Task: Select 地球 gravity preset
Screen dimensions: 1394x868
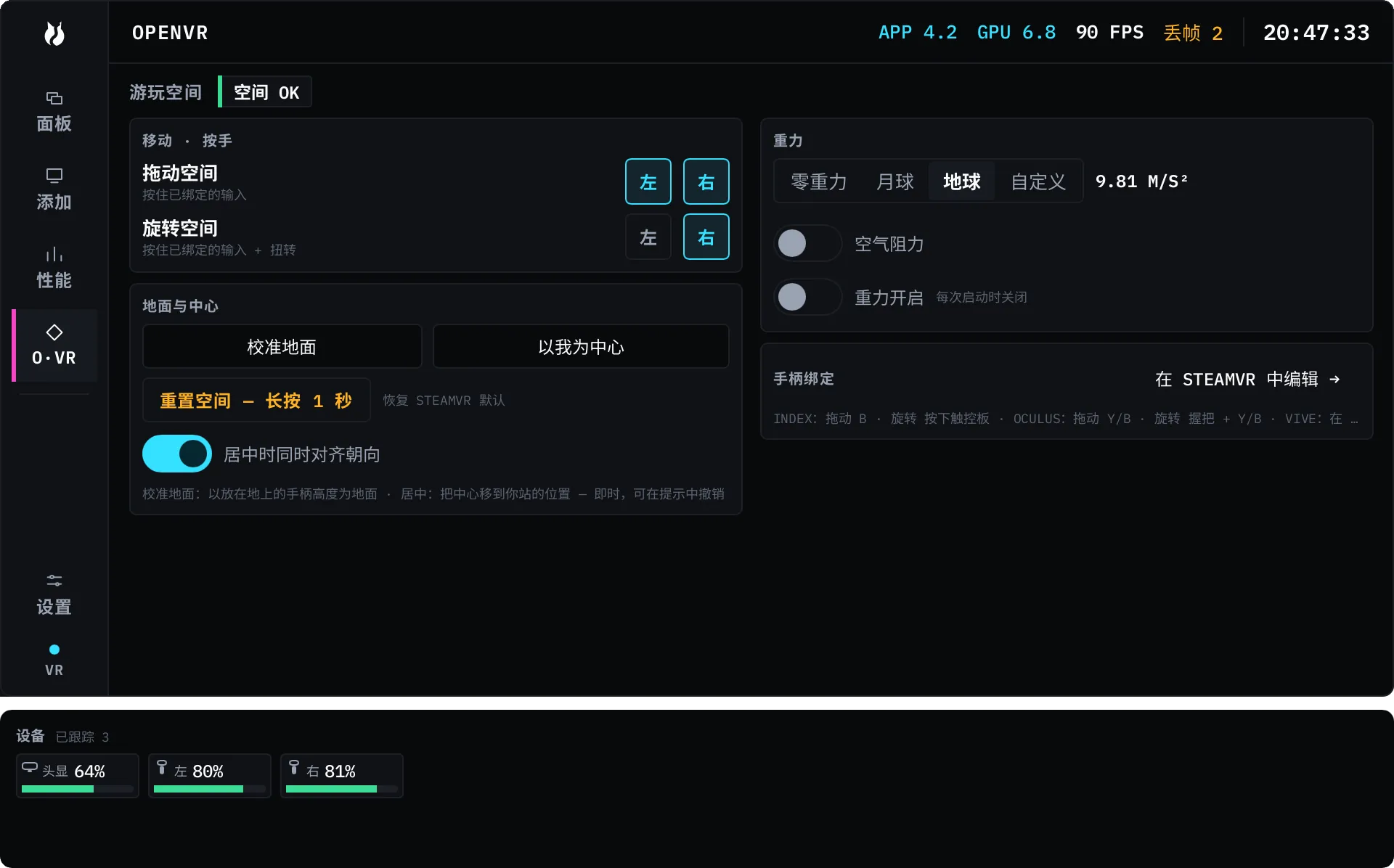Action: coord(962,181)
